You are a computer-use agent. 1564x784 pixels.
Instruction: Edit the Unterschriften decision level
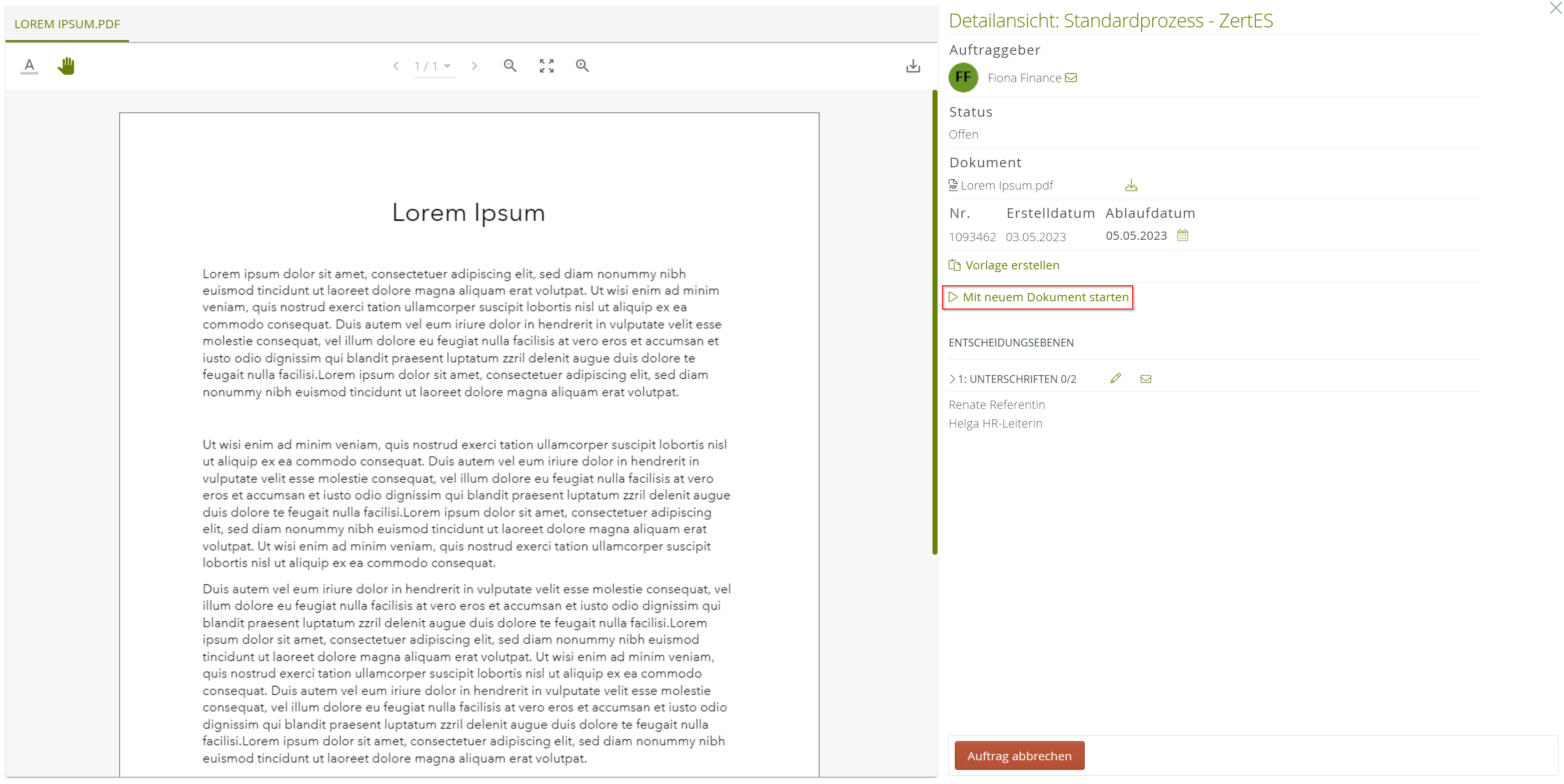tap(1115, 379)
